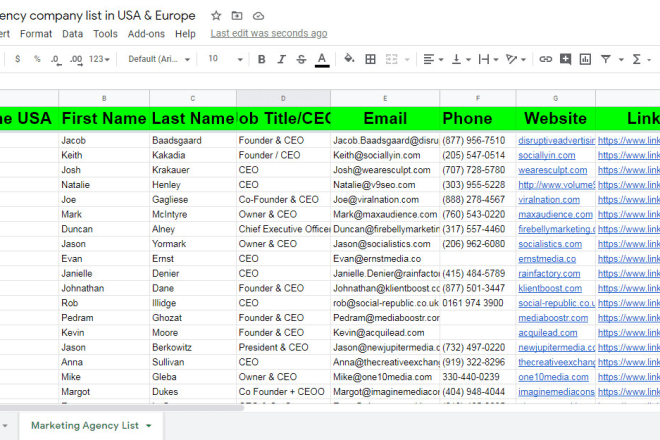Open the borders tool

tap(370, 59)
